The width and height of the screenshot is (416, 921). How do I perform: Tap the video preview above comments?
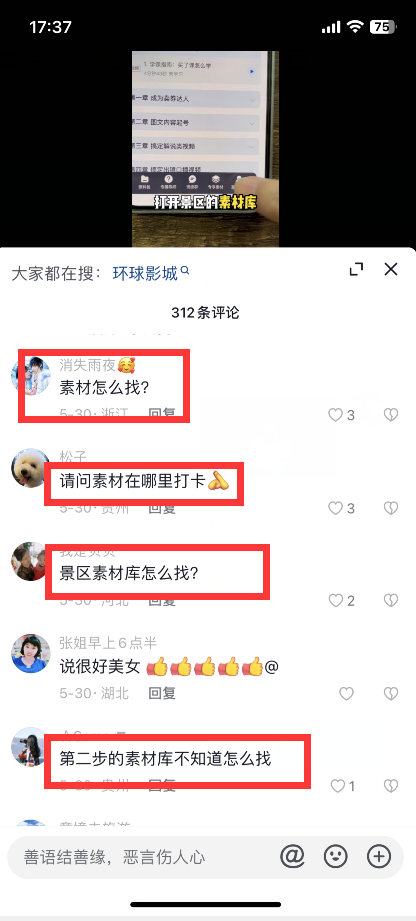tap(205, 148)
